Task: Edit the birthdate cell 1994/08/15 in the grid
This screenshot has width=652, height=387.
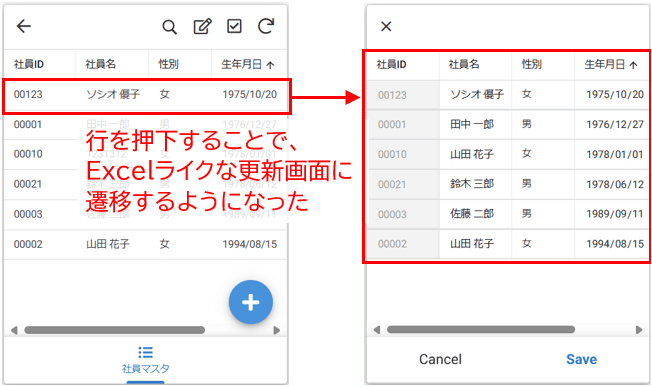Action: click(611, 244)
